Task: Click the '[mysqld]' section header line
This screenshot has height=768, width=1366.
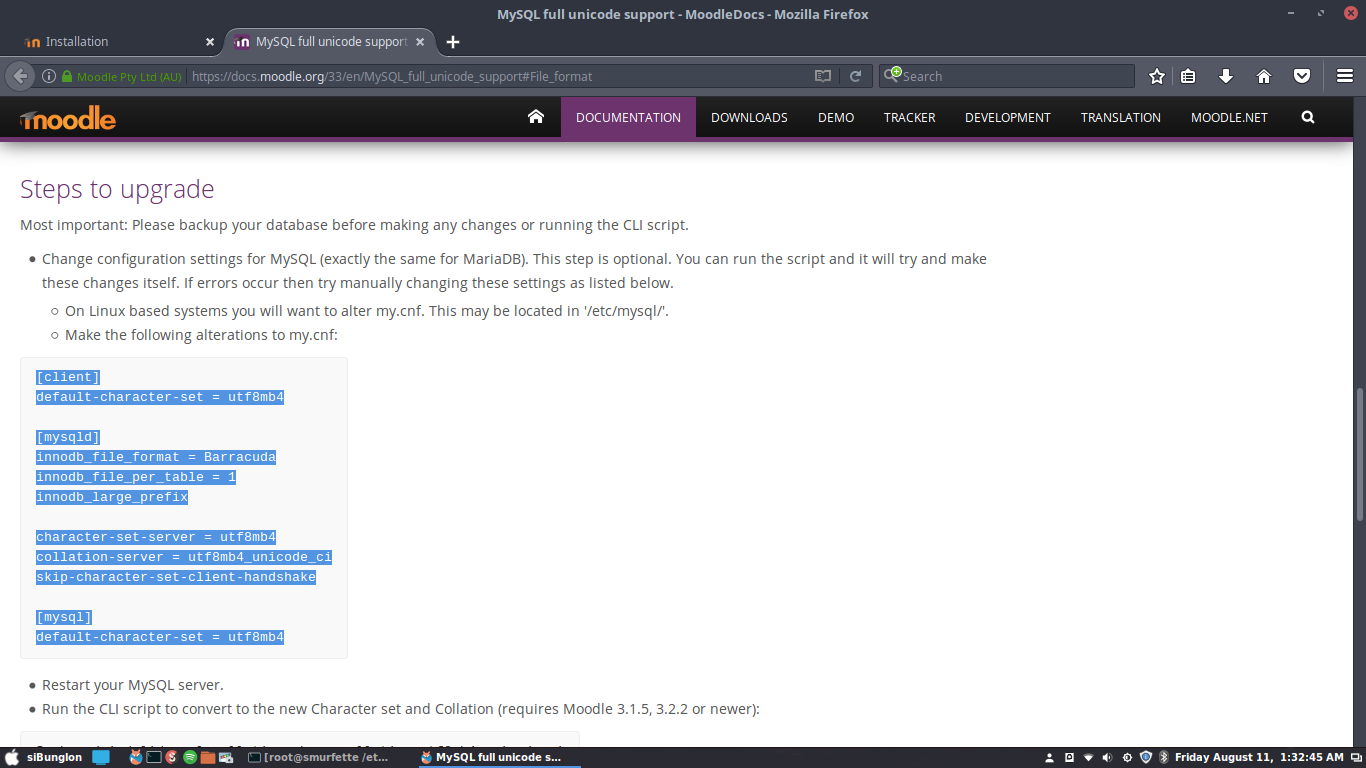Action: (x=68, y=437)
